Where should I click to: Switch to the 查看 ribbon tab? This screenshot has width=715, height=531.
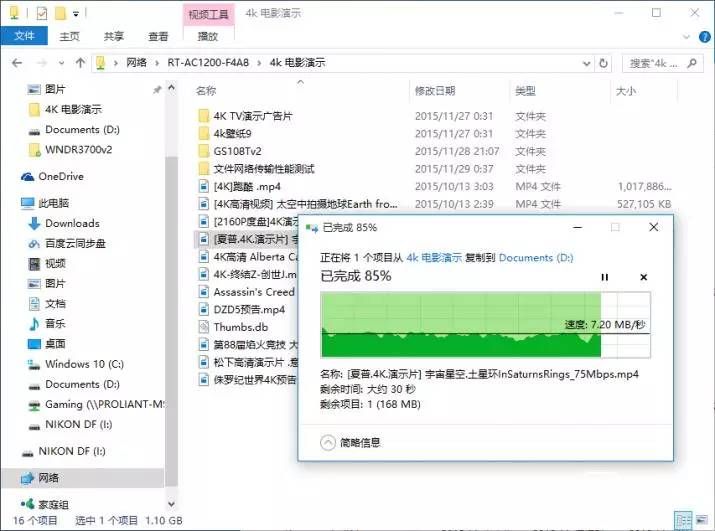click(x=158, y=36)
